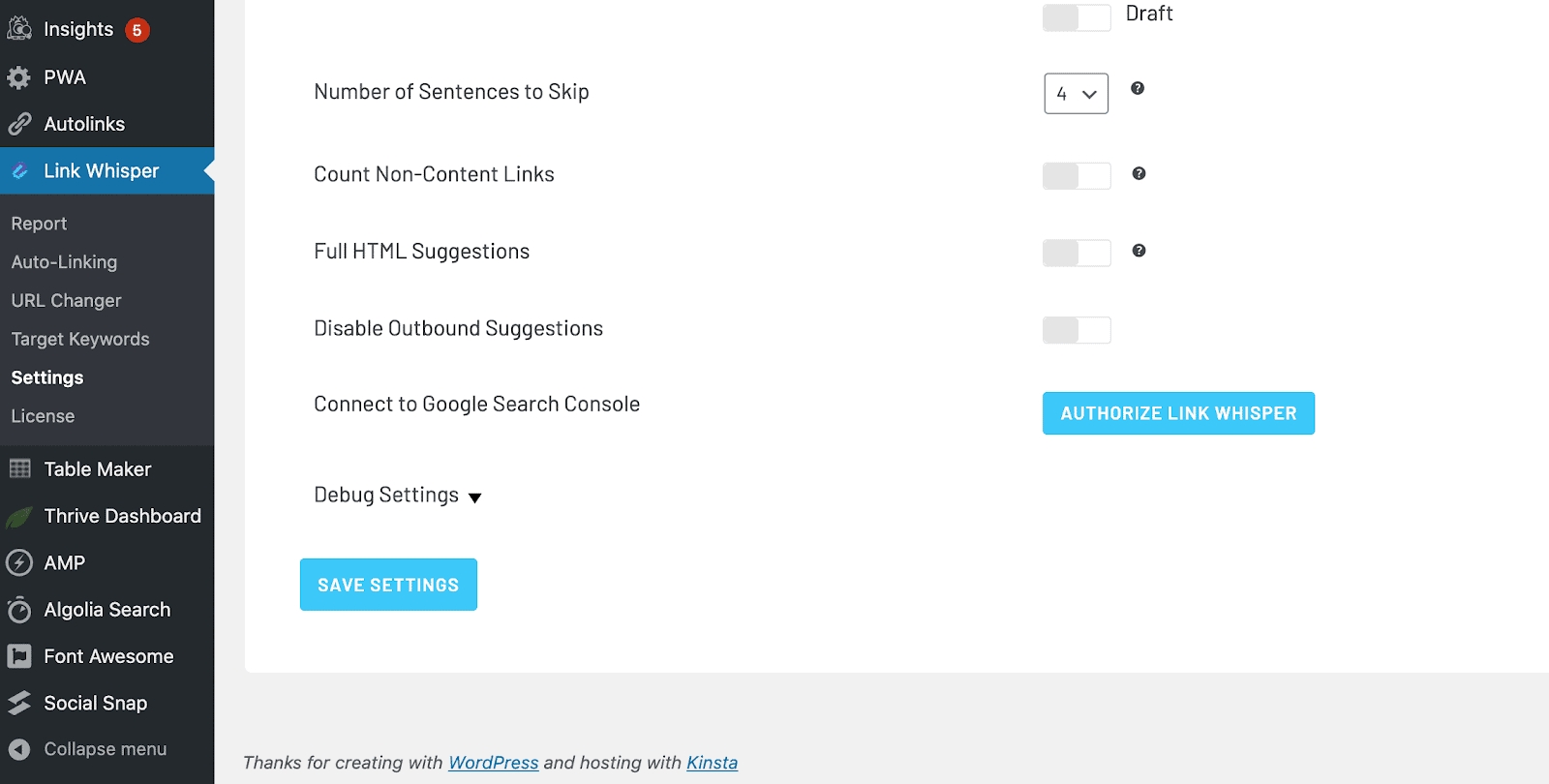The width and height of the screenshot is (1549, 784).
Task: Open the Auto-Linking submenu item
Action: 64,262
